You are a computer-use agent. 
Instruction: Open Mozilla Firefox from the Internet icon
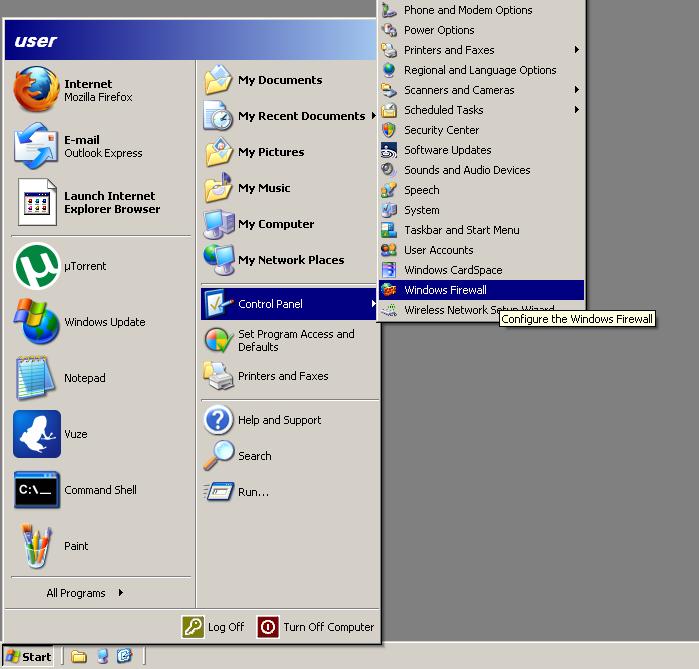(x=36, y=89)
